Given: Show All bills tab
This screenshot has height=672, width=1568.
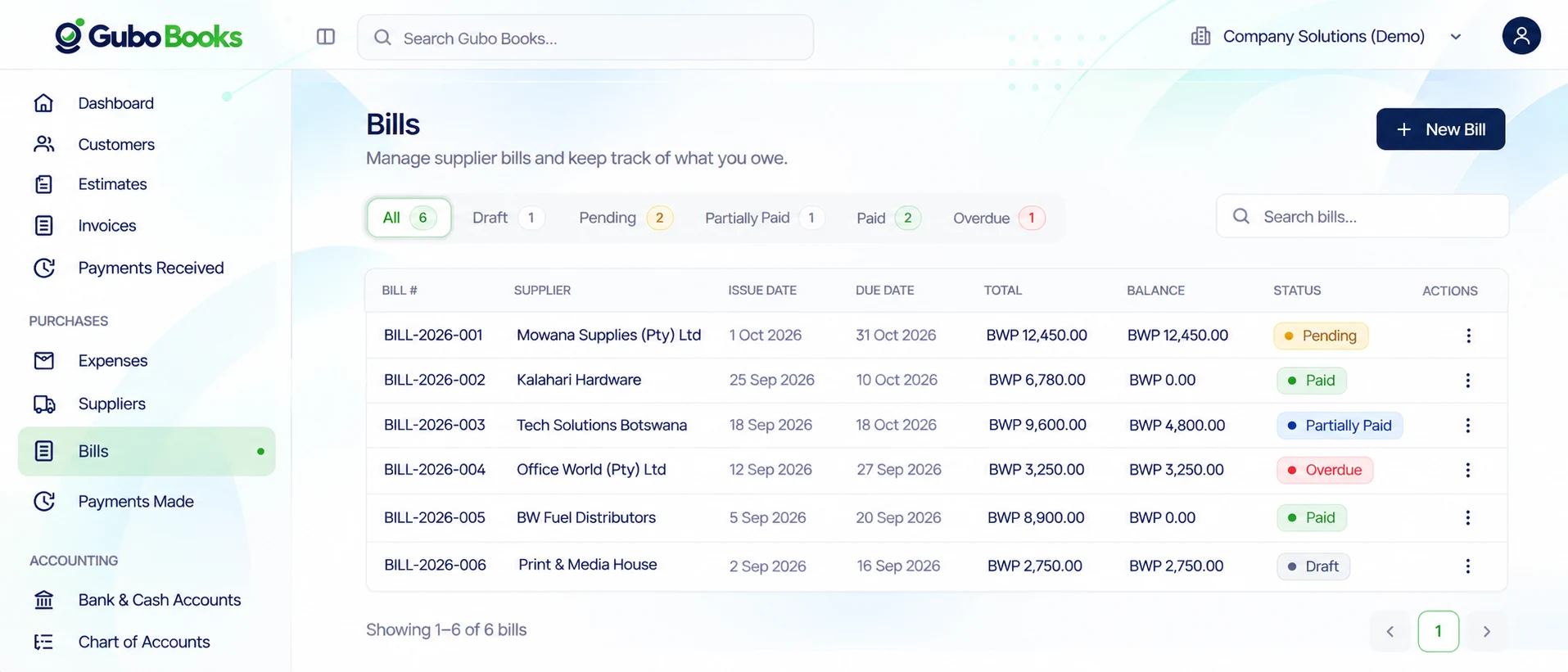Looking at the screenshot, I should coord(409,218).
